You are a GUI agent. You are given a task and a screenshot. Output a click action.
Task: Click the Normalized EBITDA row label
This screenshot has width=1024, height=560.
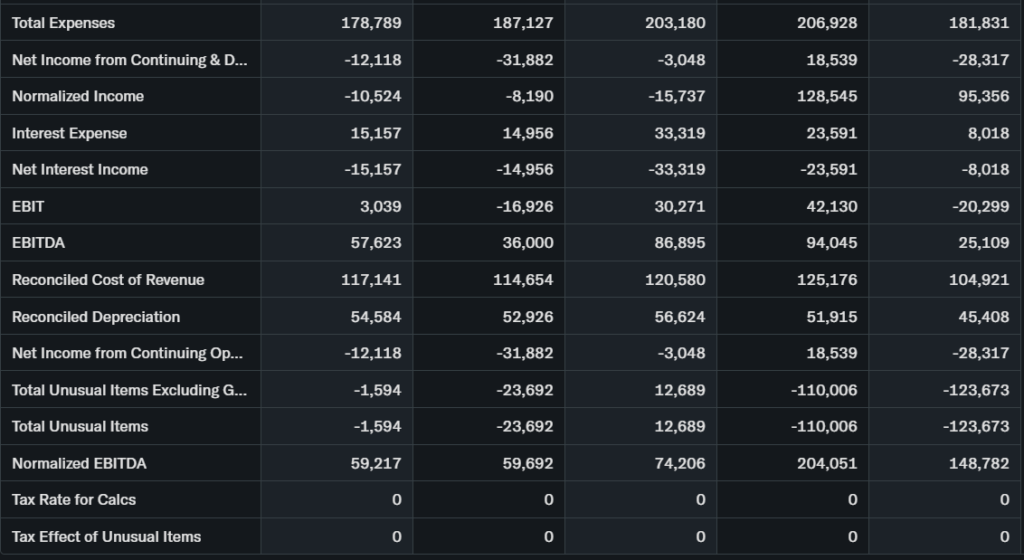click(79, 464)
